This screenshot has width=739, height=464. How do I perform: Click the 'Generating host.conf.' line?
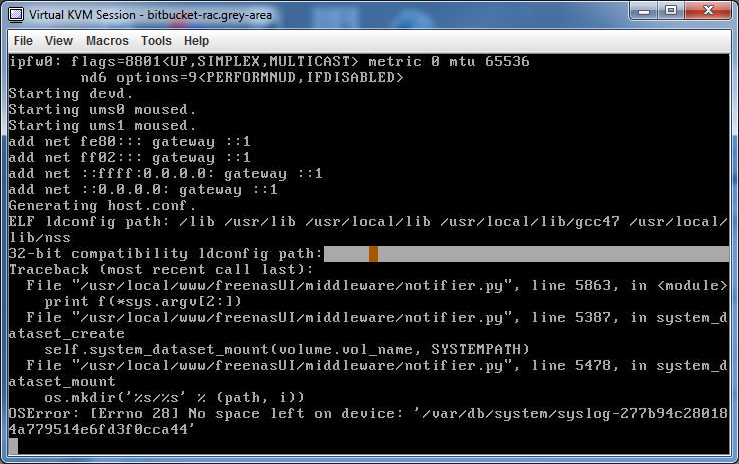tap(102, 205)
